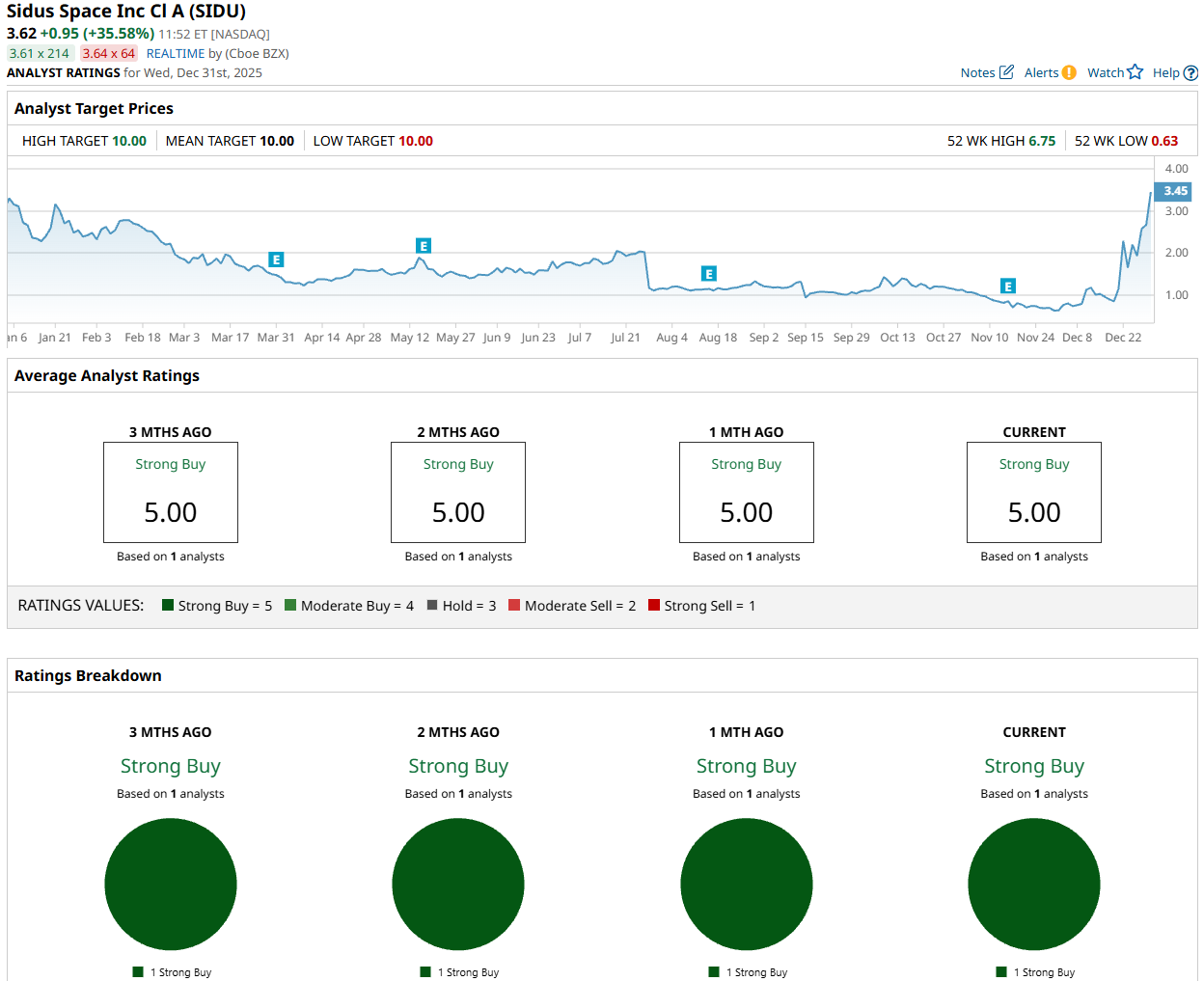Open the Notes edit icon
Viewport: 1204px width, 981px height.
[1006, 72]
